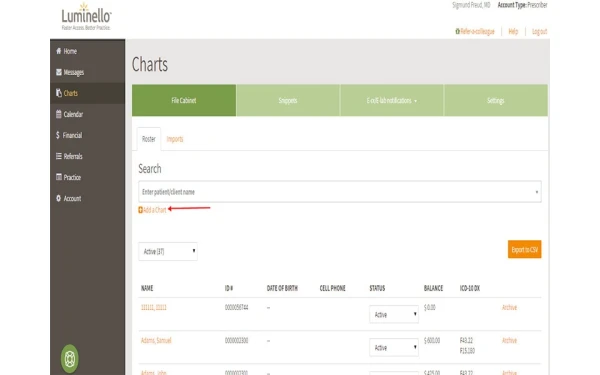600x375 pixels.
Task: Click the patient/client name search field
Action: [x=340, y=192]
